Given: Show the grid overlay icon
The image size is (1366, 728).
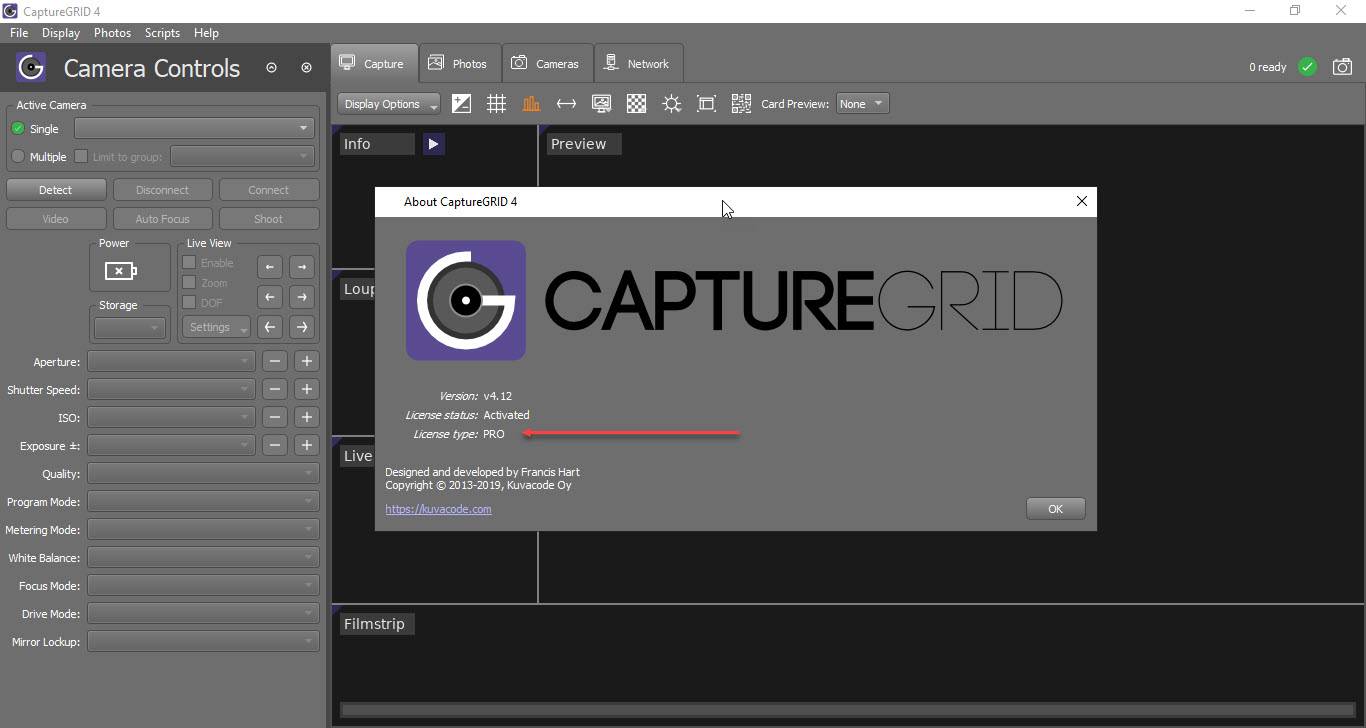Looking at the screenshot, I should [x=496, y=104].
